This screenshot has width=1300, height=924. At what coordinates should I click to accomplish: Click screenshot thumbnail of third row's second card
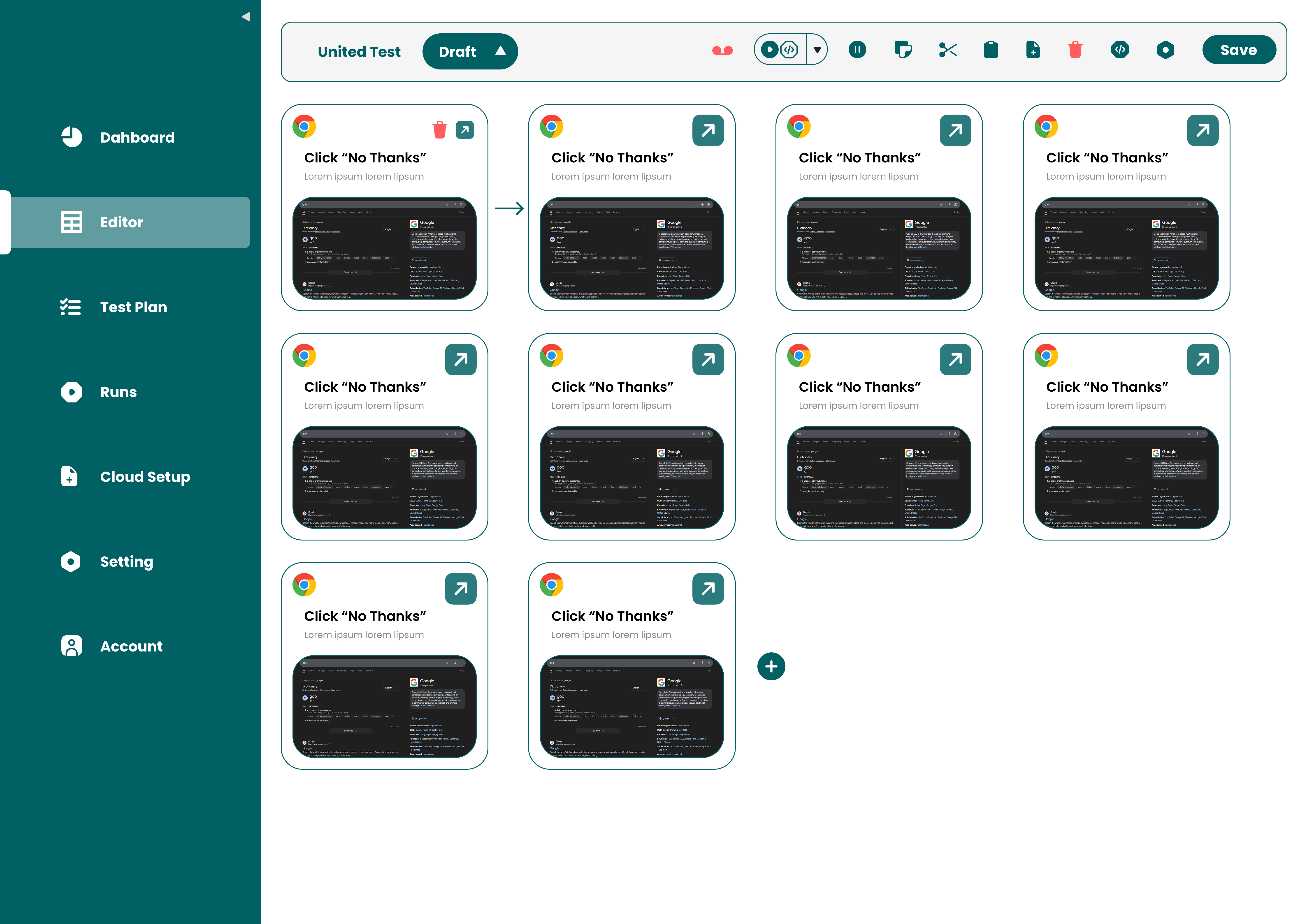point(632,707)
